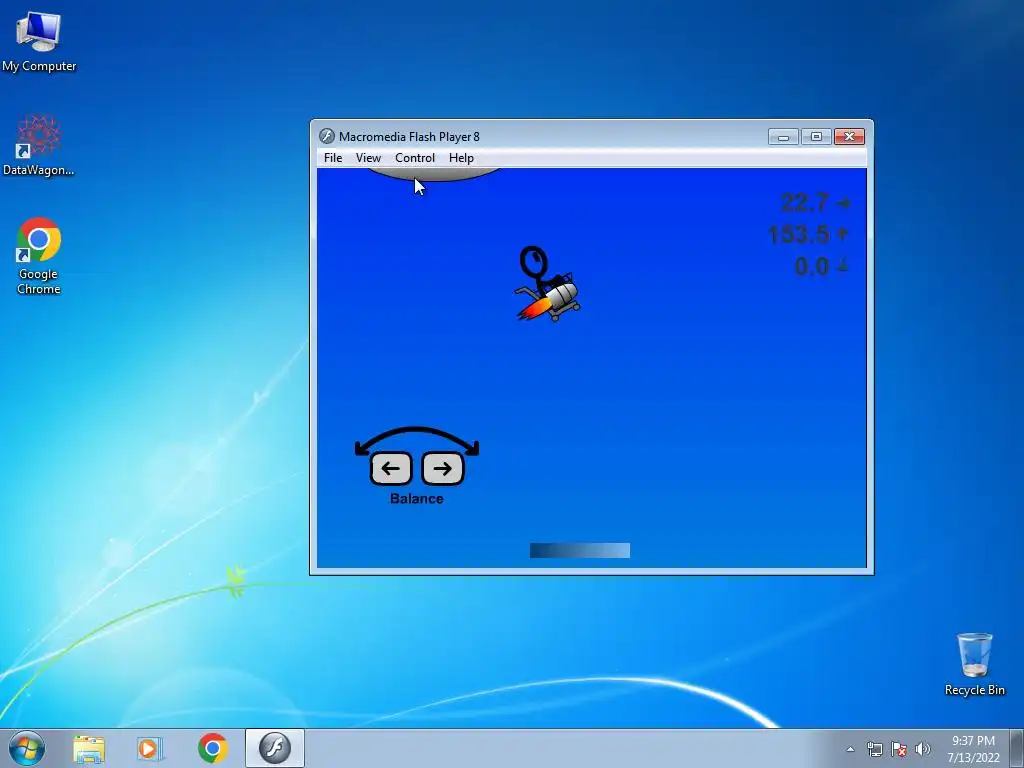1024x768 pixels.
Task: Open the Control menu
Action: (415, 158)
